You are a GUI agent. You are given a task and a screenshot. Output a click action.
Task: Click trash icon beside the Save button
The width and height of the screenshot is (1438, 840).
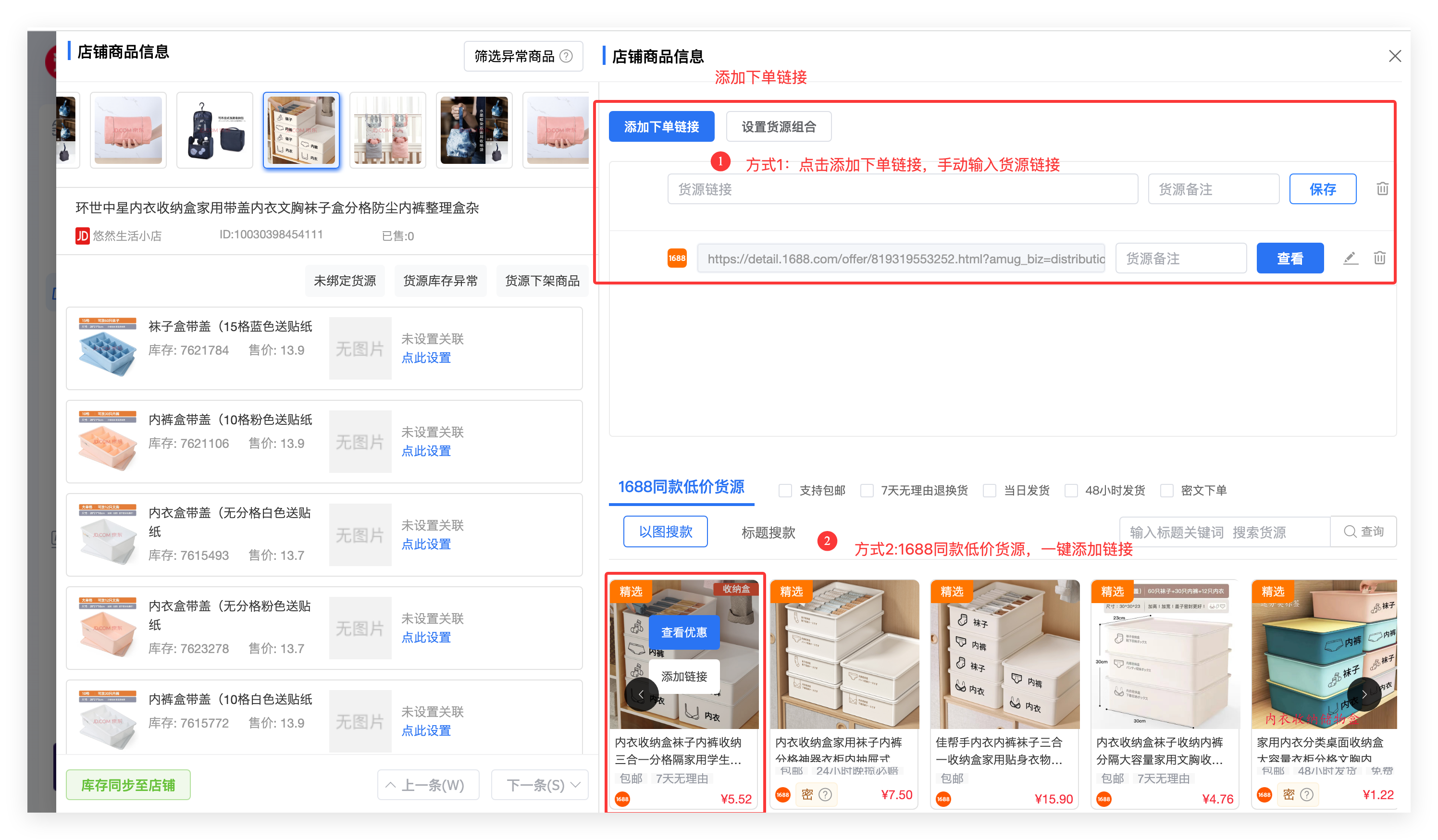[x=1382, y=189]
